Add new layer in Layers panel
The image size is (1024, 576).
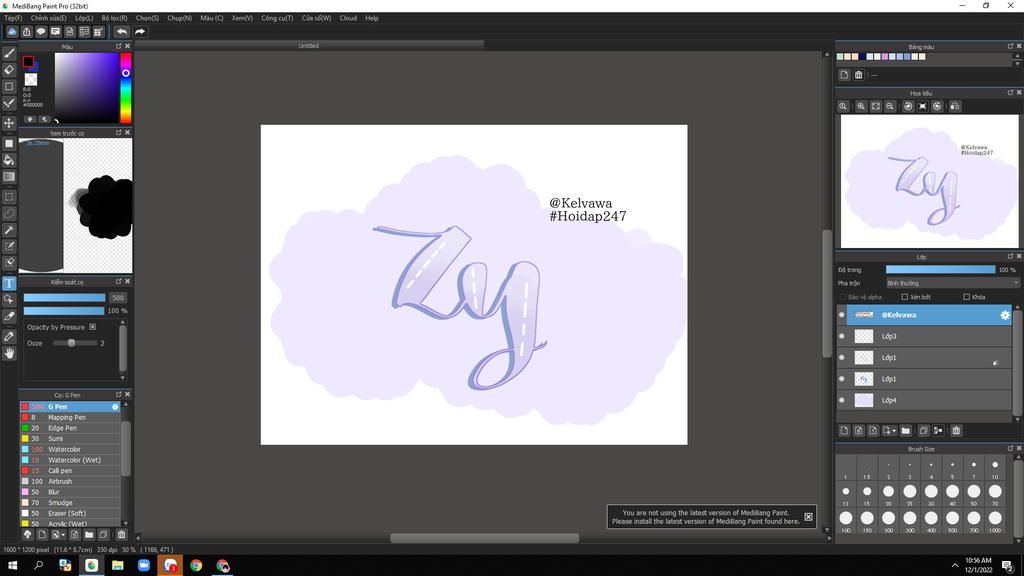pyautogui.click(x=844, y=430)
